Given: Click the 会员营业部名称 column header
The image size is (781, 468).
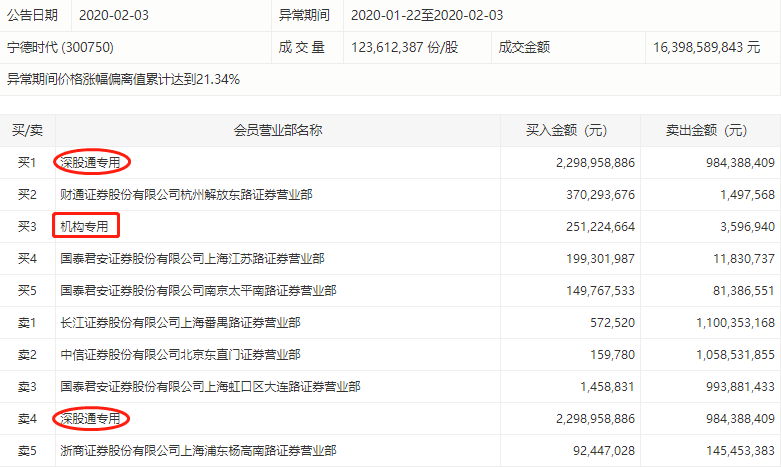Looking at the screenshot, I should coord(278,130).
